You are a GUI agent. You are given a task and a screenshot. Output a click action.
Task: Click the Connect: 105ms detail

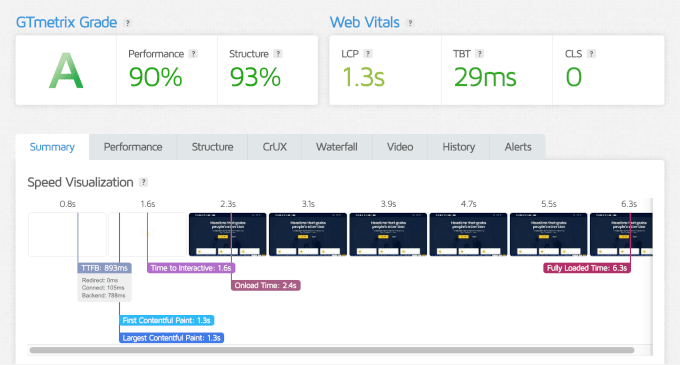(103, 288)
